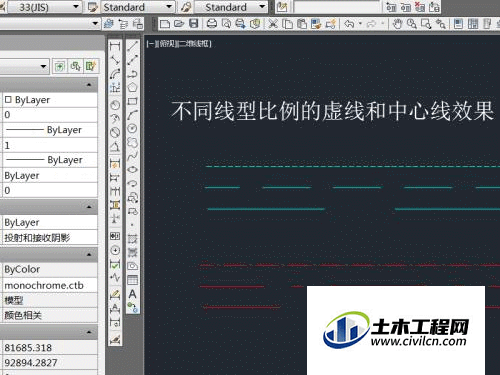Click the 俯视 view label control
The width and height of the screenshot is (500, 375).
point(166,43)
